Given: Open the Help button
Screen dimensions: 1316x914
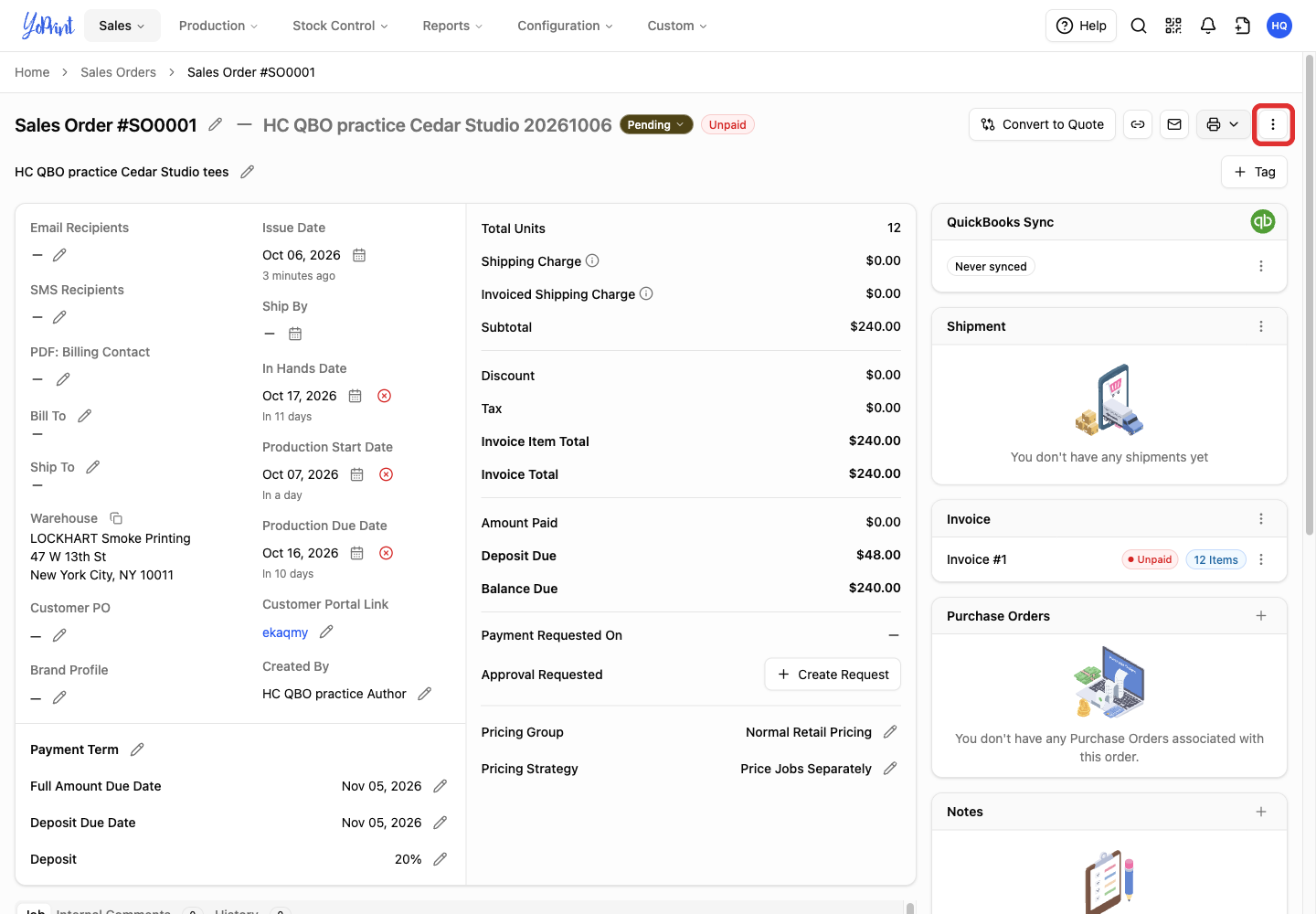Looking at the screenshot, I should pos(1081,26).
